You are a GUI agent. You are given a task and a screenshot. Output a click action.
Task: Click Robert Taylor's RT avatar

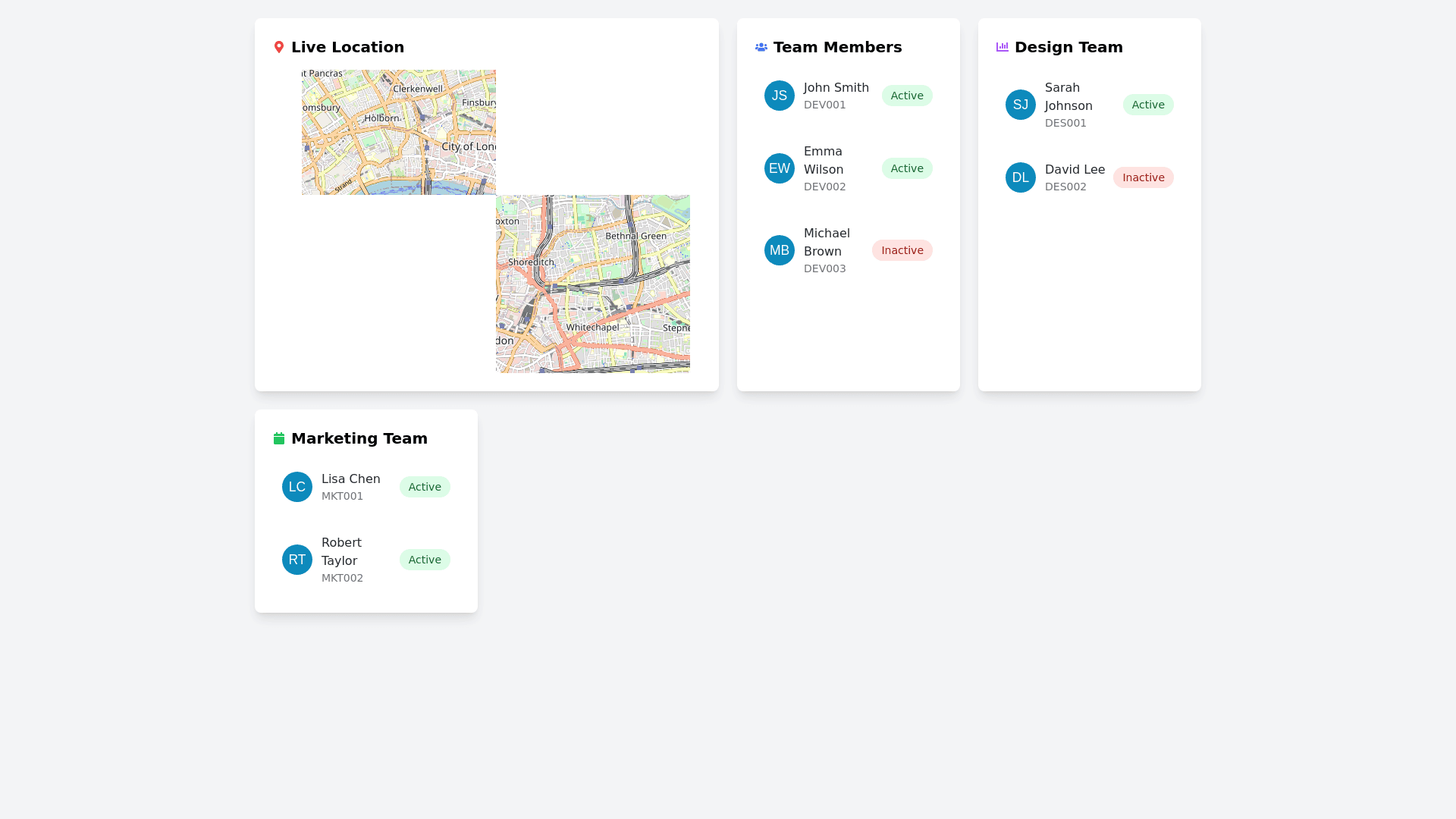297,560
